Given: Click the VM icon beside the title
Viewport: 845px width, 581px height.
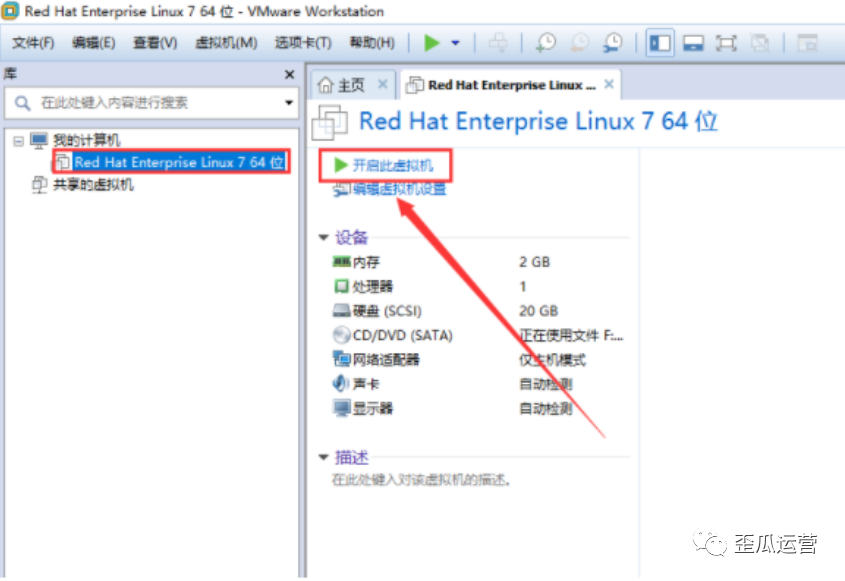Looking at the screenshot, I should (329, 122).
